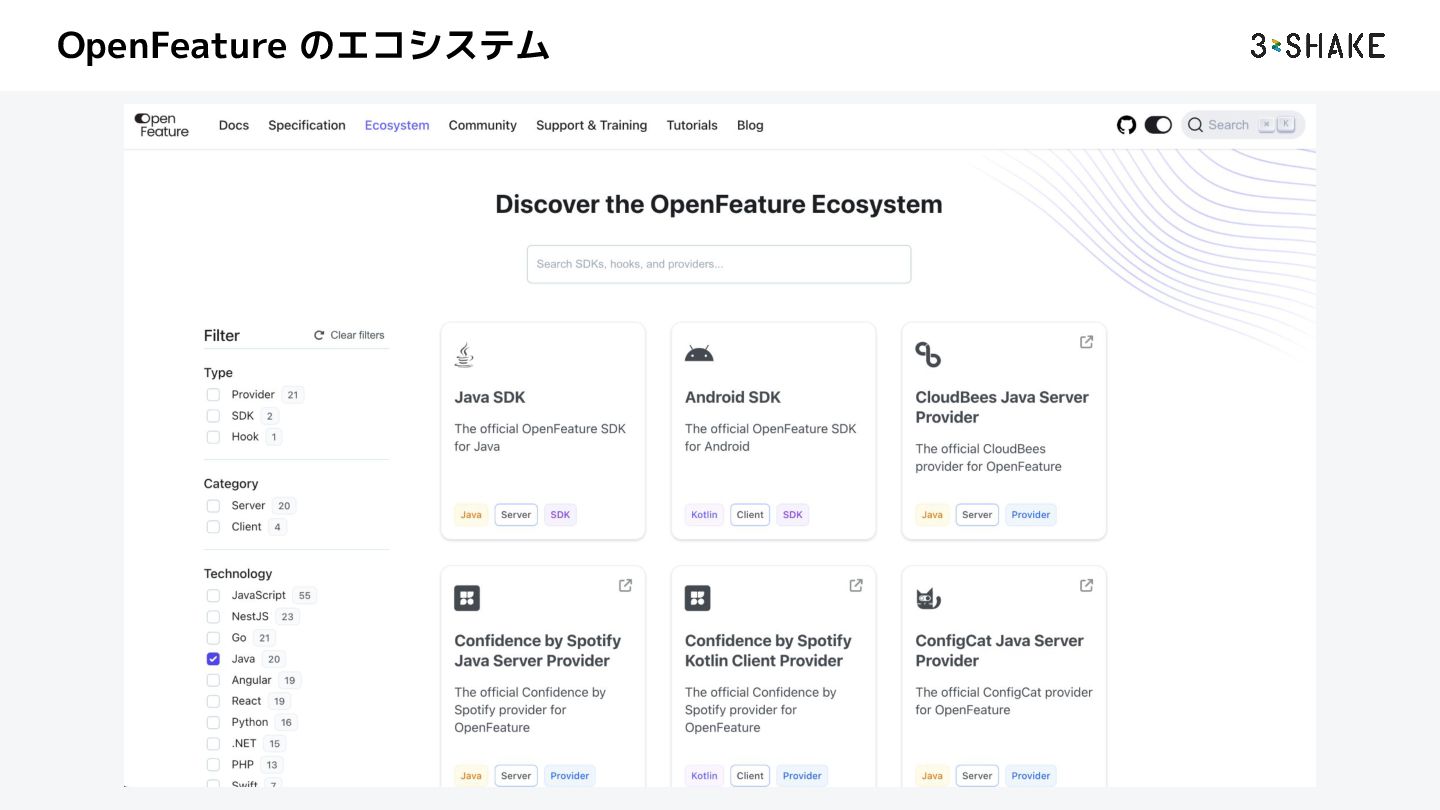Open ConfigCat Java Server Provider card title
The height and width of the screenshot is (810, 1440).
[1000, 651]
